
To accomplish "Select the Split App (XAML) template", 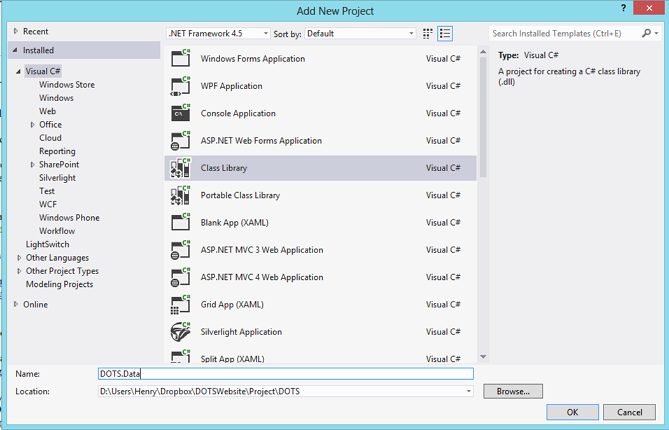I will coord(320,357).
